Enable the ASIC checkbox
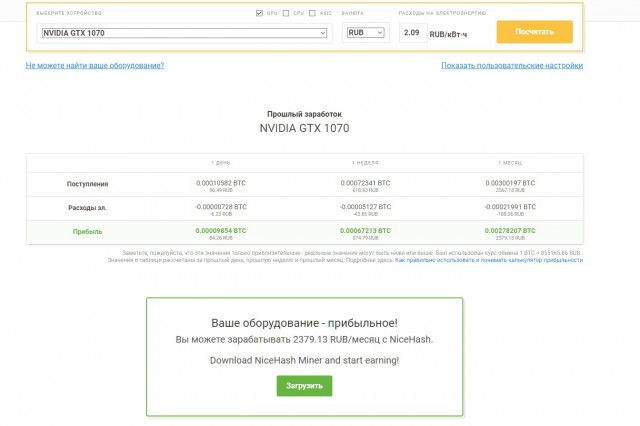Image resolution: width=640 pixels, height=426 pixels. [x=312, y=13]
